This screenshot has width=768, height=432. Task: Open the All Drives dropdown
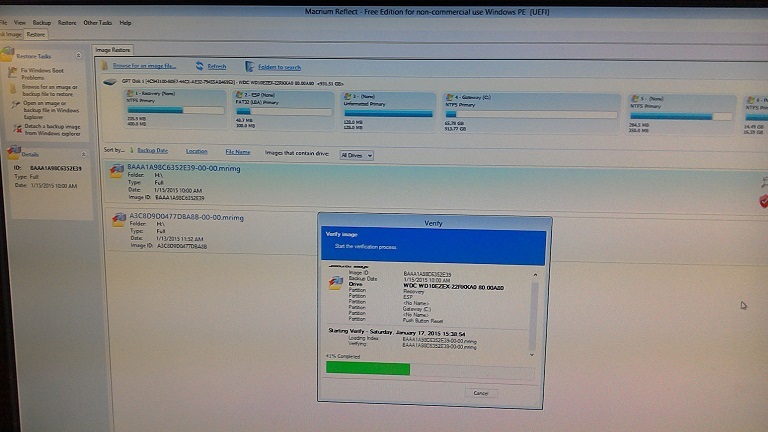click(x=357, y=155)
